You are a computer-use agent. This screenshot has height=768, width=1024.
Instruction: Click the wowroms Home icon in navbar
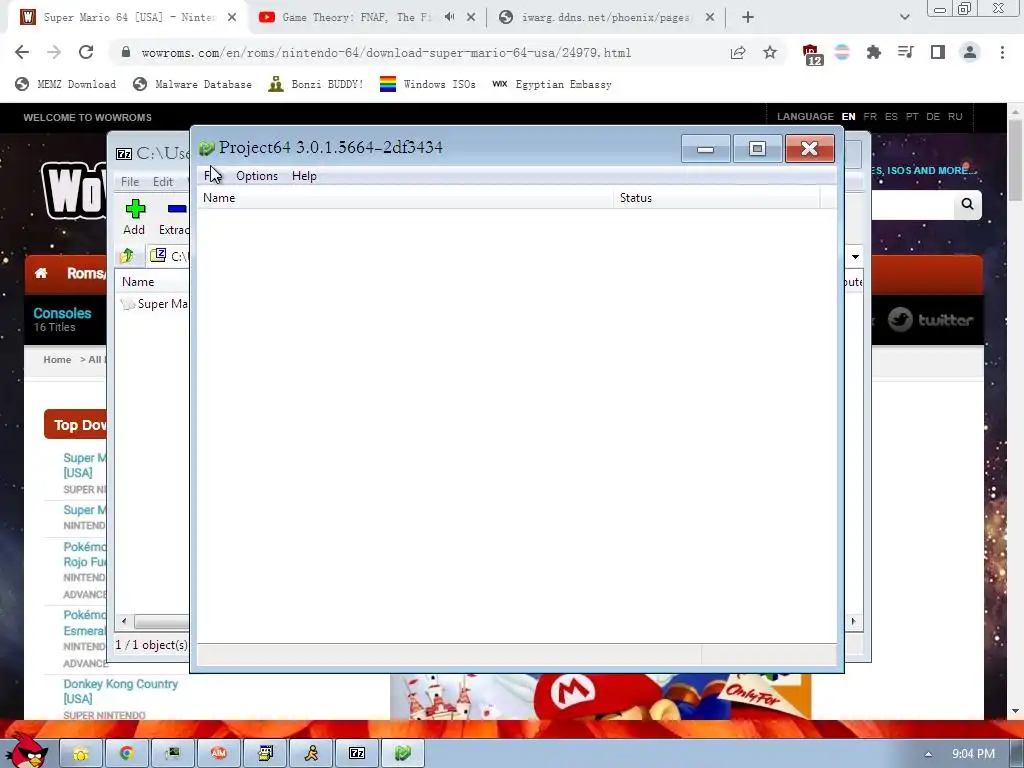41,273
